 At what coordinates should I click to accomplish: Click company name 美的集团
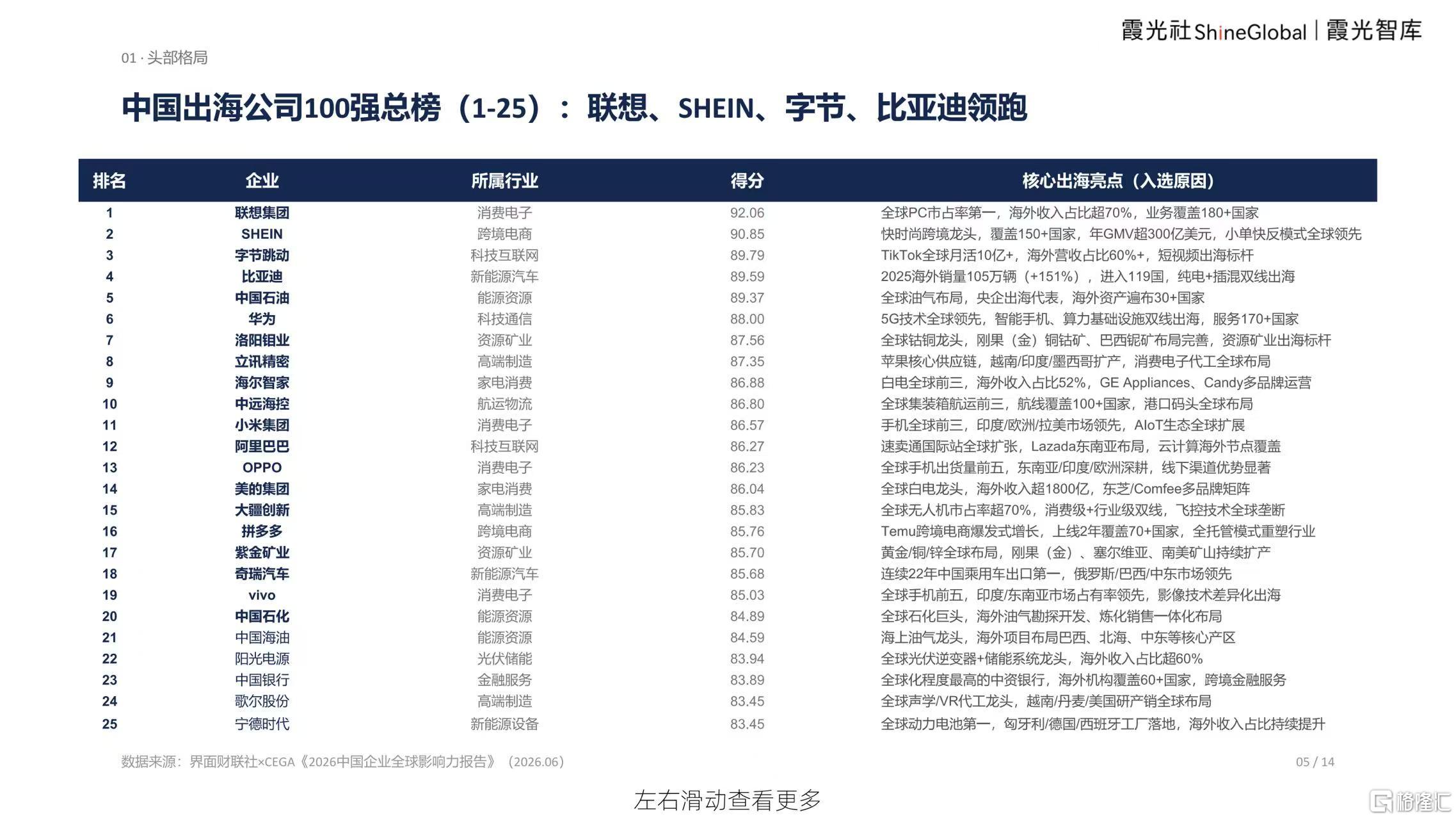tap(262, 489)
